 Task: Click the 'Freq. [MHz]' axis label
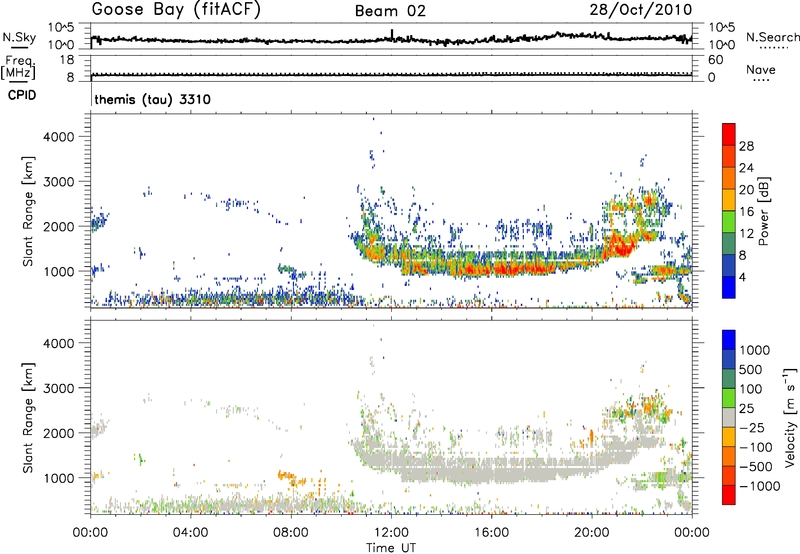click(19, 68)
